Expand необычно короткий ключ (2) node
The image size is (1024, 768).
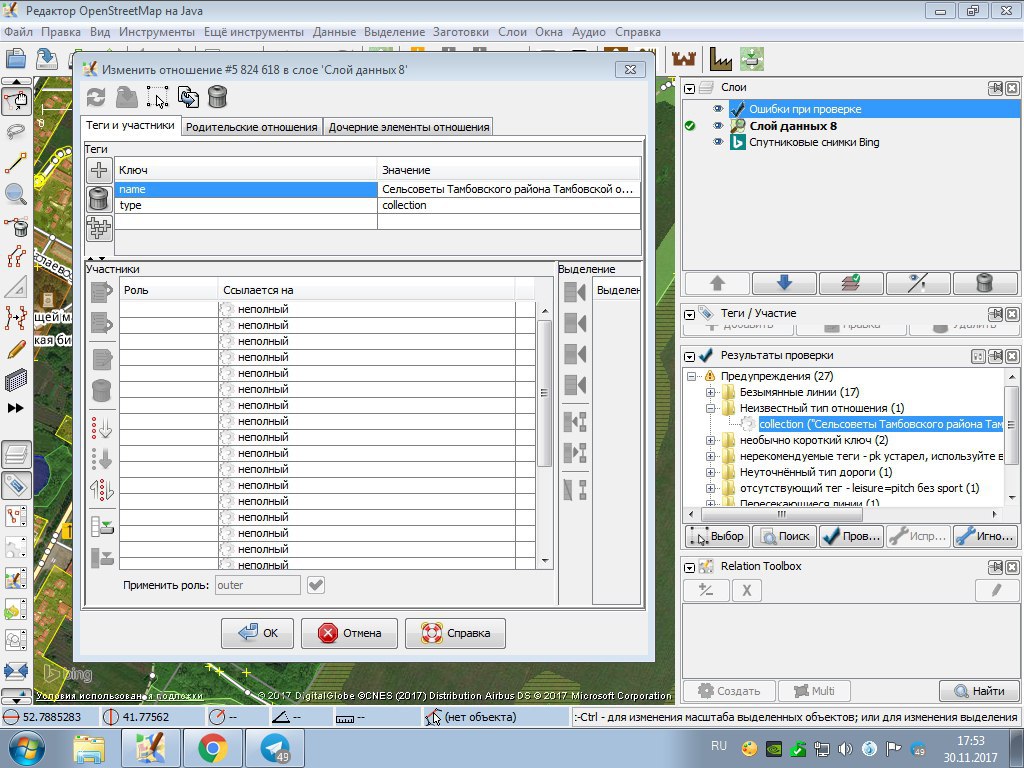pyautogui.click(x=711, y=440)
